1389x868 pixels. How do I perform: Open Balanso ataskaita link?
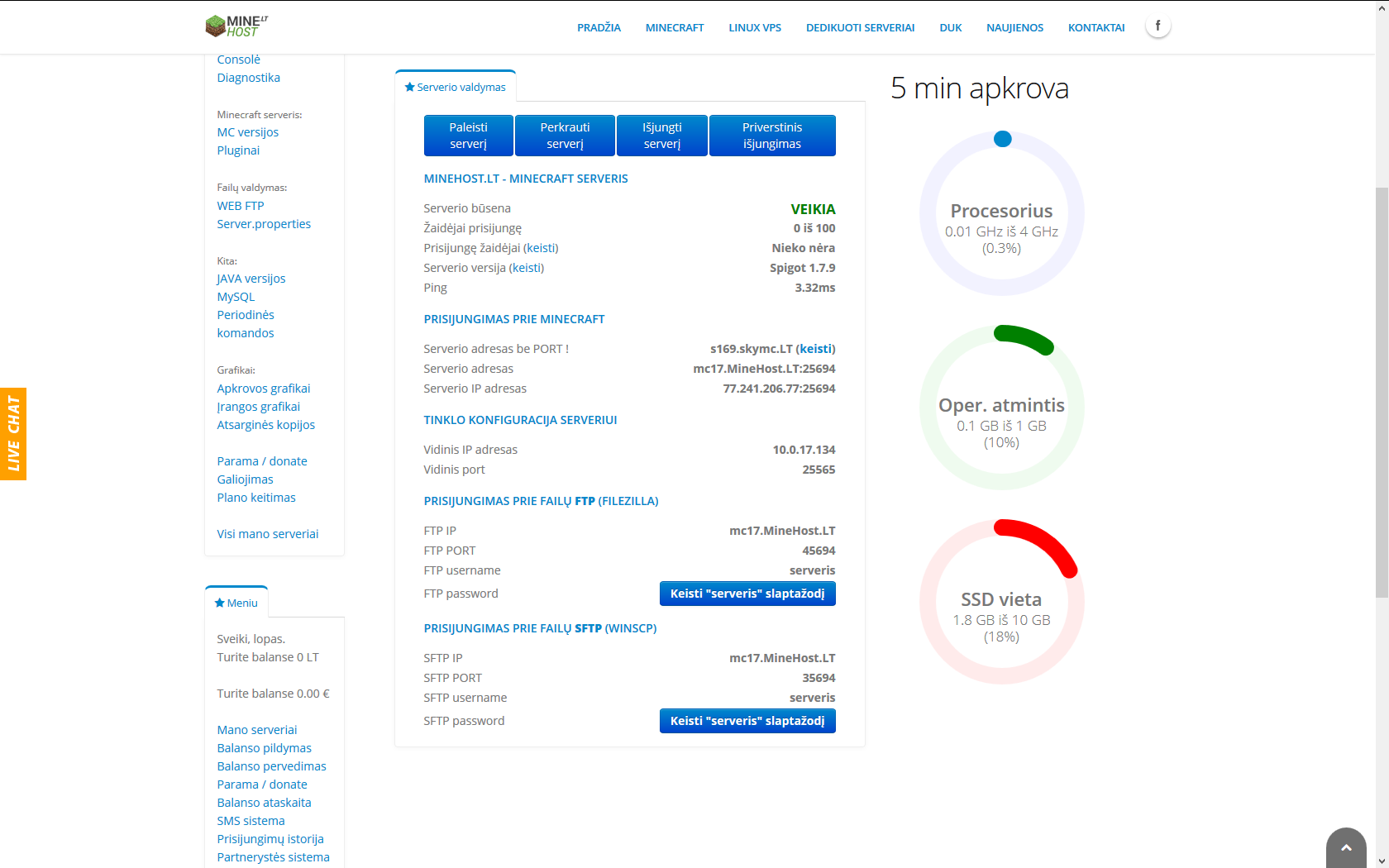point(264,803)
